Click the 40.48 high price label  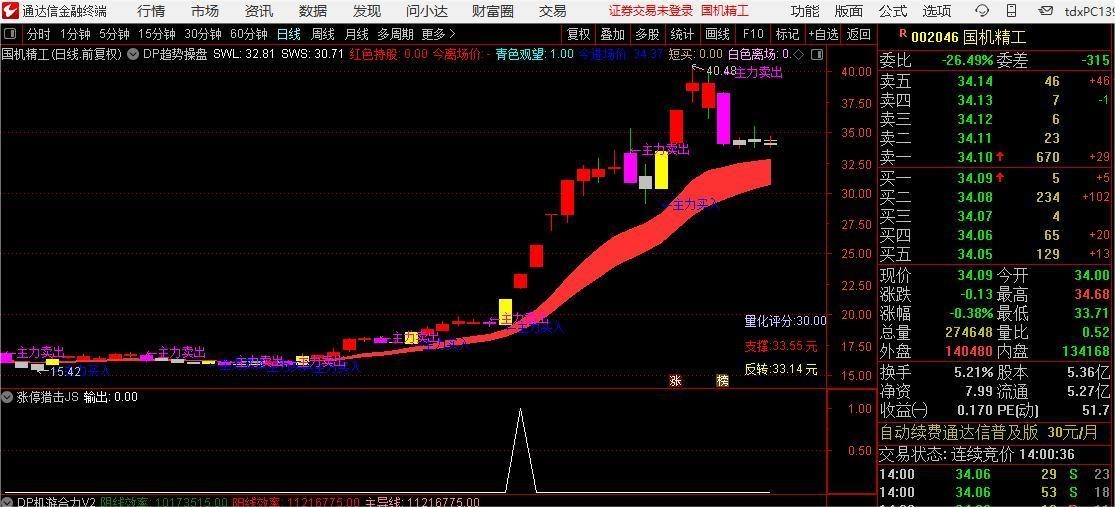pyautogui.click(x=721, y=70)
